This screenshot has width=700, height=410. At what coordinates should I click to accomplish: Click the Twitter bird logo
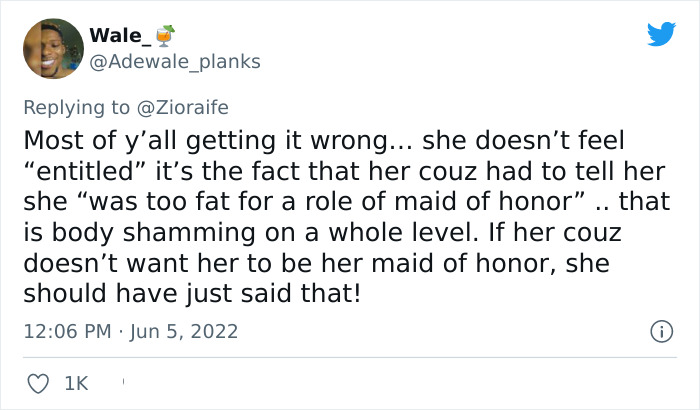(x=661, y=35)
